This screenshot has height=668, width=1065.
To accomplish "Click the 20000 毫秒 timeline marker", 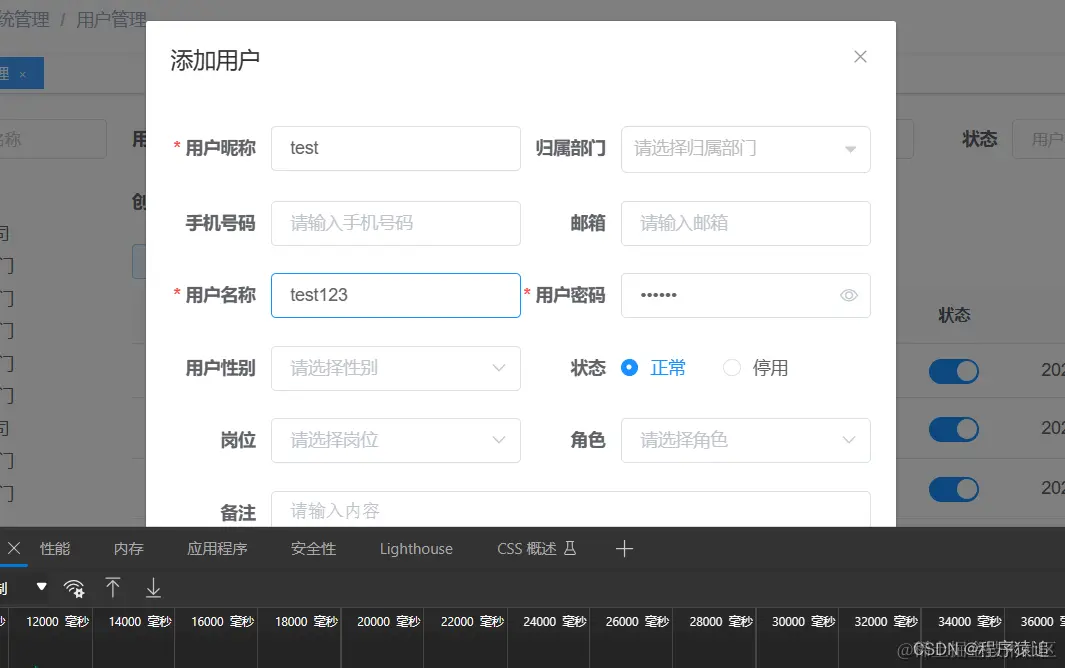I will (389, 622).
